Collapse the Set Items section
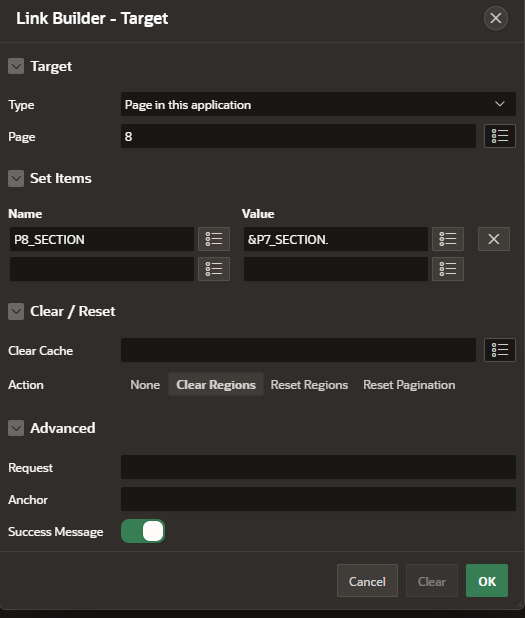Viewport: 525px width, 618px height. pos(16,179)
